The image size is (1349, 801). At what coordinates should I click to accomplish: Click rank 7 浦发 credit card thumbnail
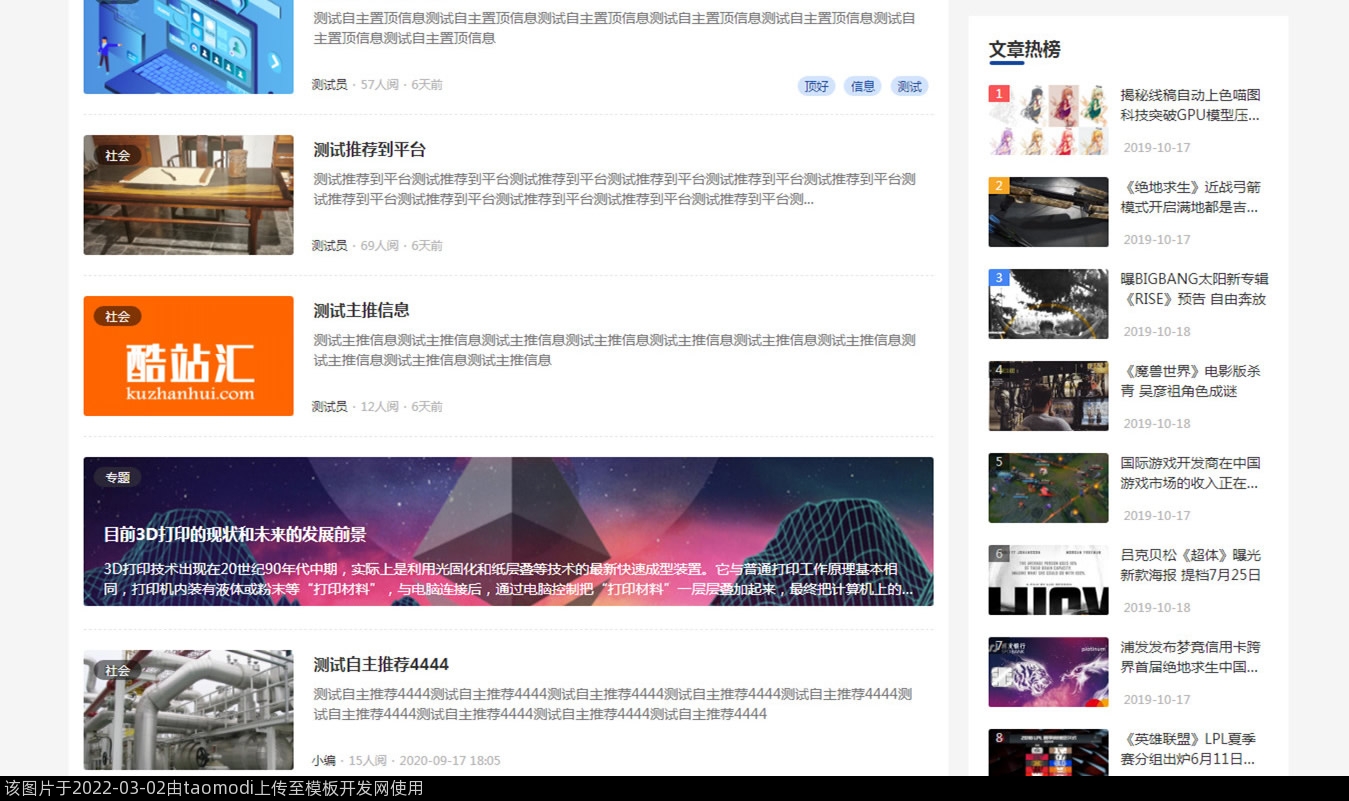click(1048, 672)
